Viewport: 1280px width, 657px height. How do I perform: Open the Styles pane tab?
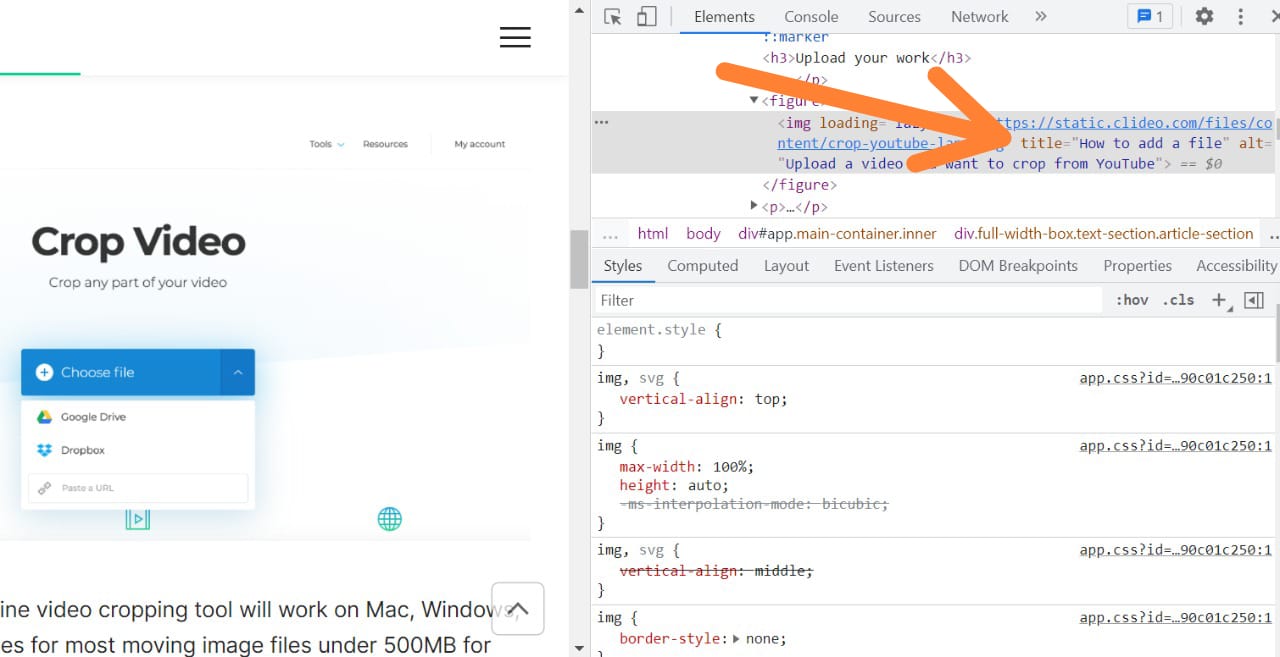point(622,266)
